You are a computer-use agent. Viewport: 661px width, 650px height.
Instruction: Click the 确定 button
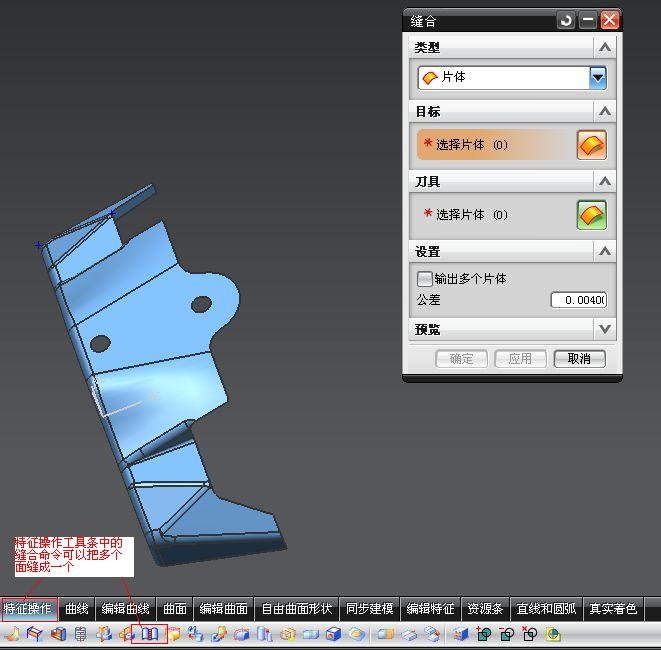tap(461, 359)
